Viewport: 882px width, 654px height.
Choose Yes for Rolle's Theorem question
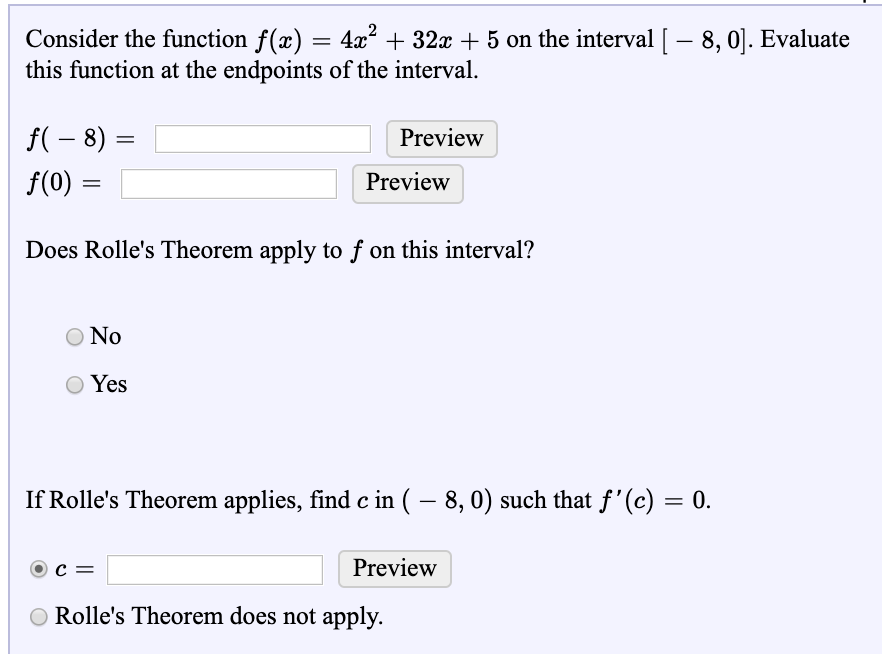pyautogui.click(x=73, y=383)
